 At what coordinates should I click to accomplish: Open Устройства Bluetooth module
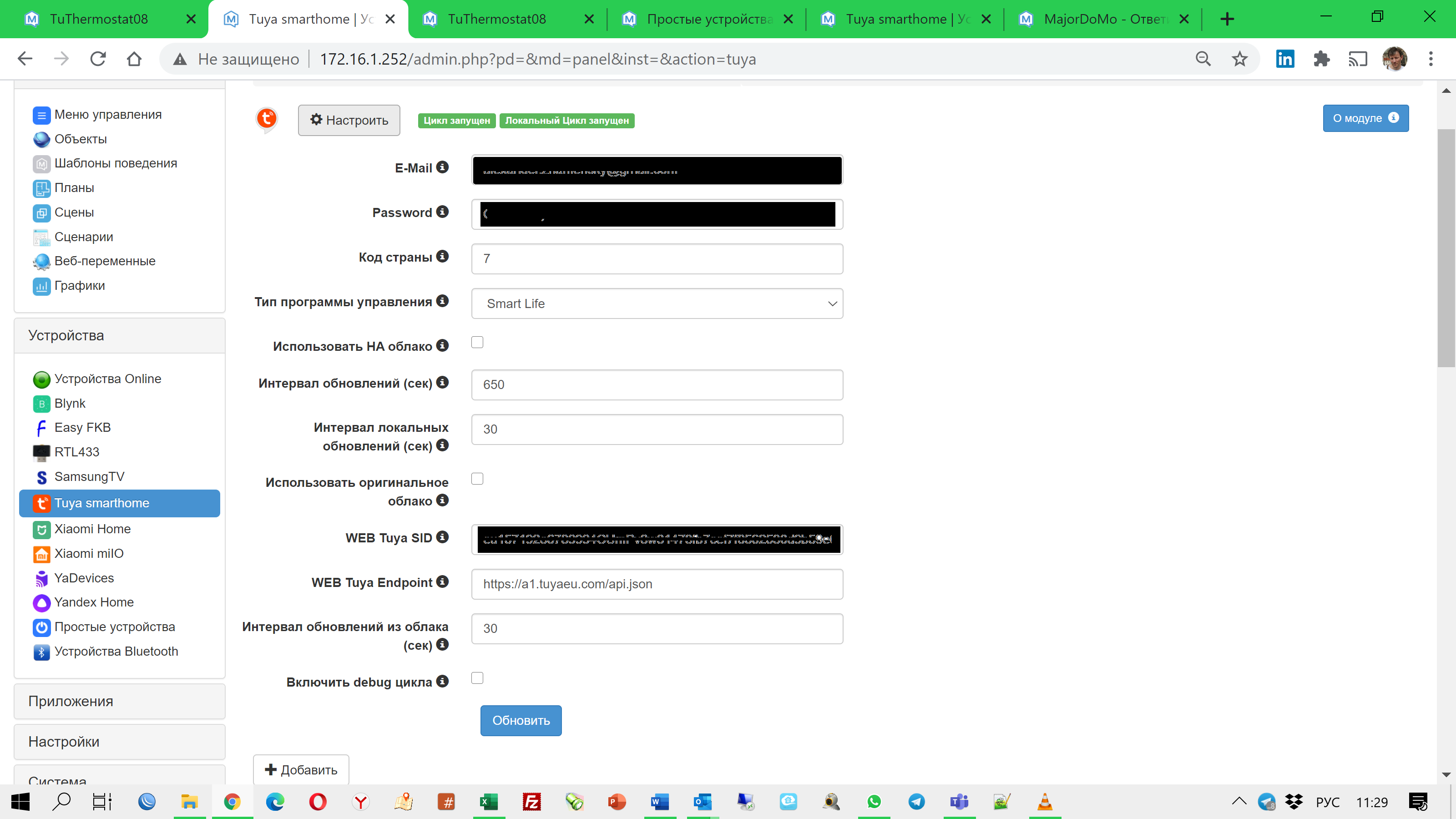[x=115, y=651]
